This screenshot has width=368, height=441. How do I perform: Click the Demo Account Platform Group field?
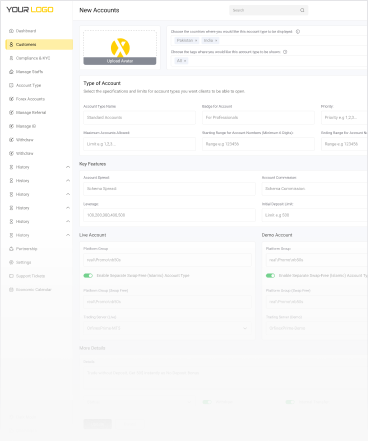pyautogui.click(x=317, y=260)
